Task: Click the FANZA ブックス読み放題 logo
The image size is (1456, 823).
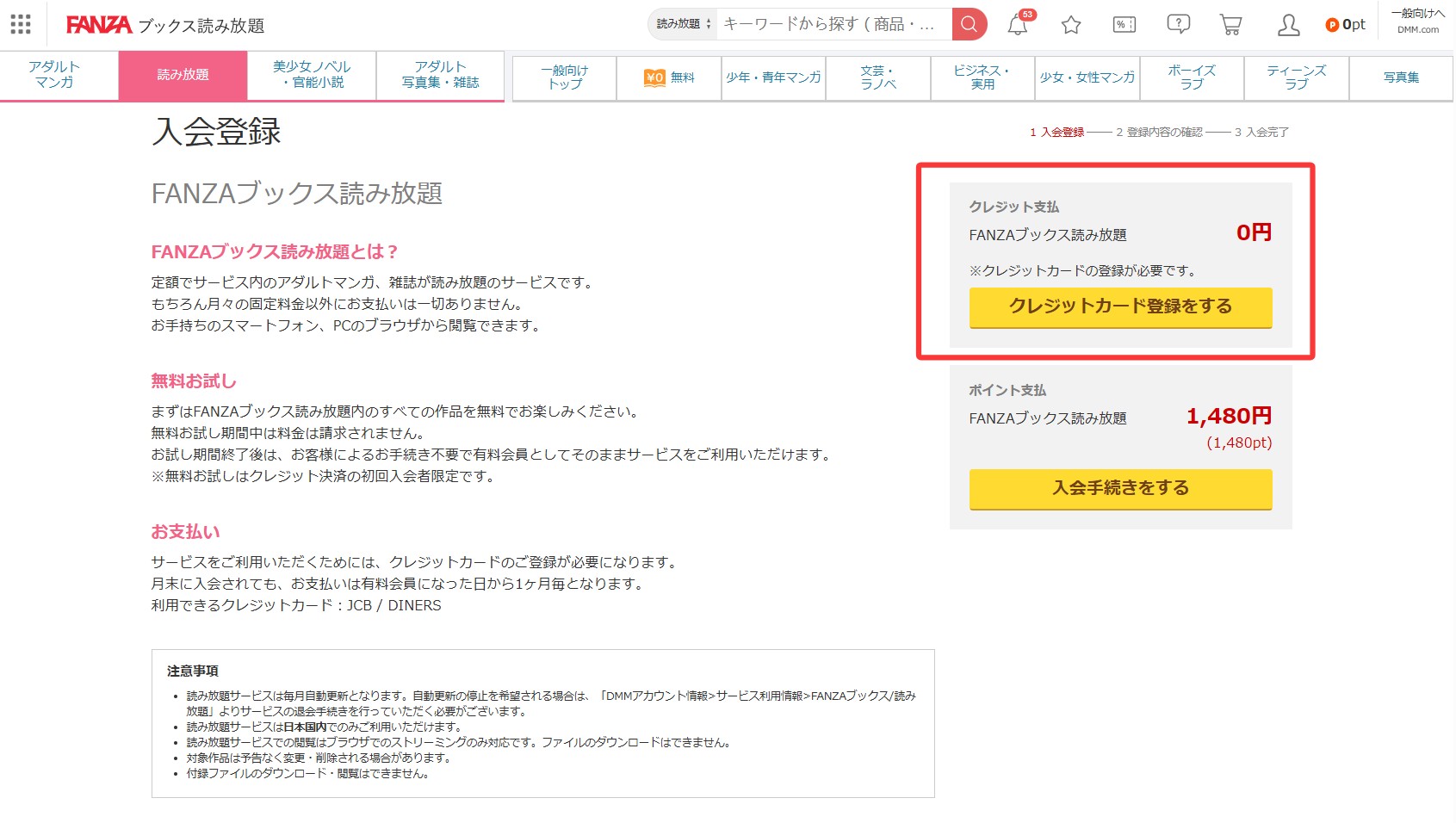Action: [165, 25]
